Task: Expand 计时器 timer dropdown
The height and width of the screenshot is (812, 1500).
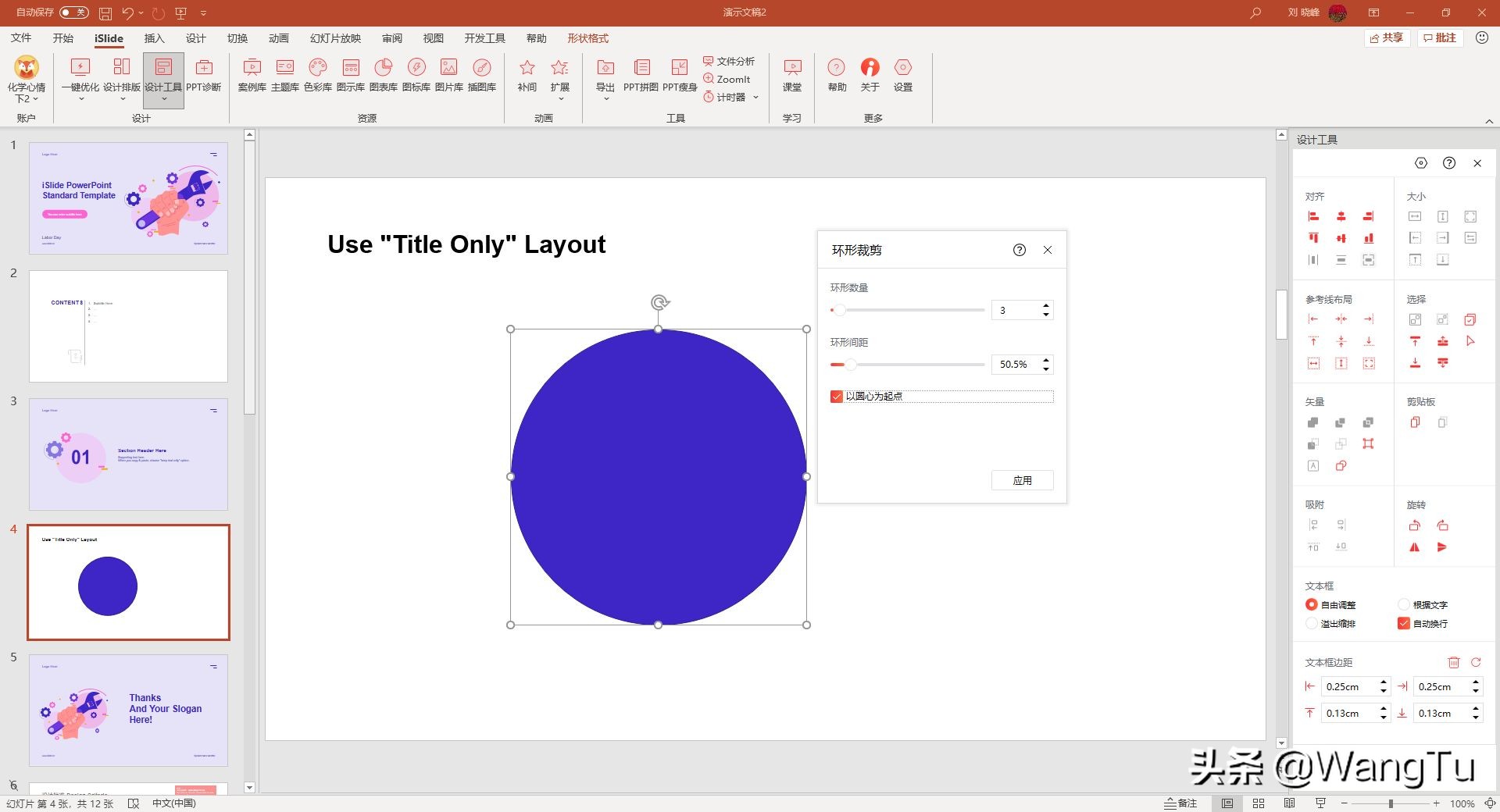Action: click(755, 98)
